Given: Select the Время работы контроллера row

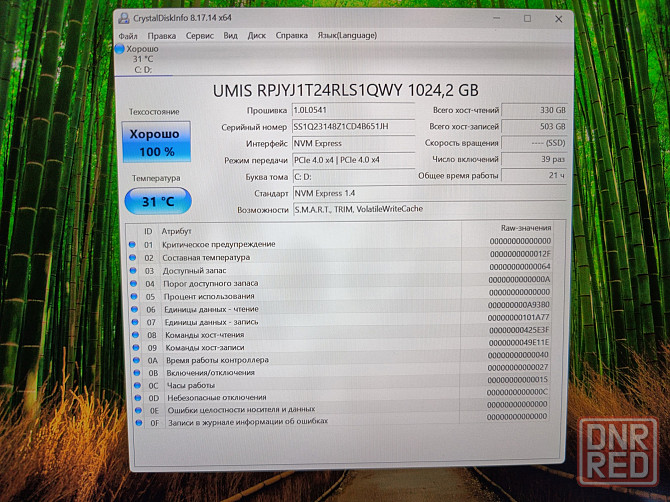Looking at the screenshot, I should tap(341, 358).
